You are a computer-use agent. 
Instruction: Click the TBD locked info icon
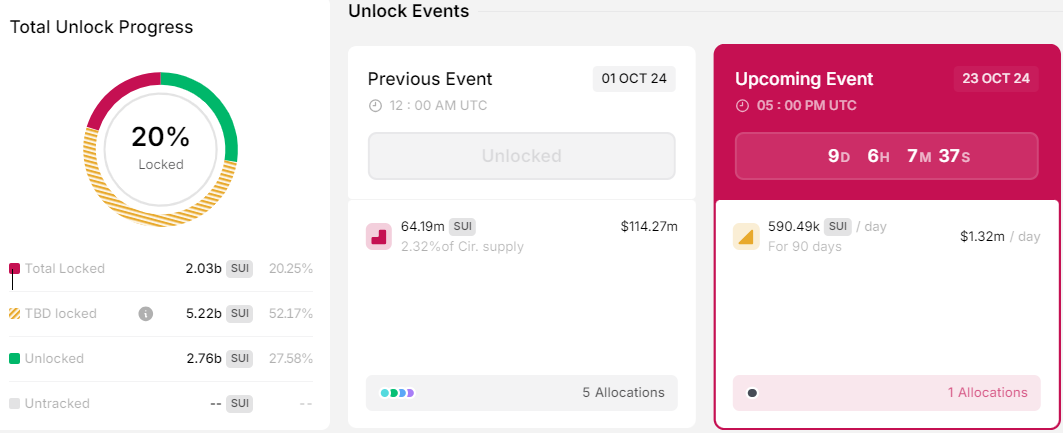coord(145,314)
